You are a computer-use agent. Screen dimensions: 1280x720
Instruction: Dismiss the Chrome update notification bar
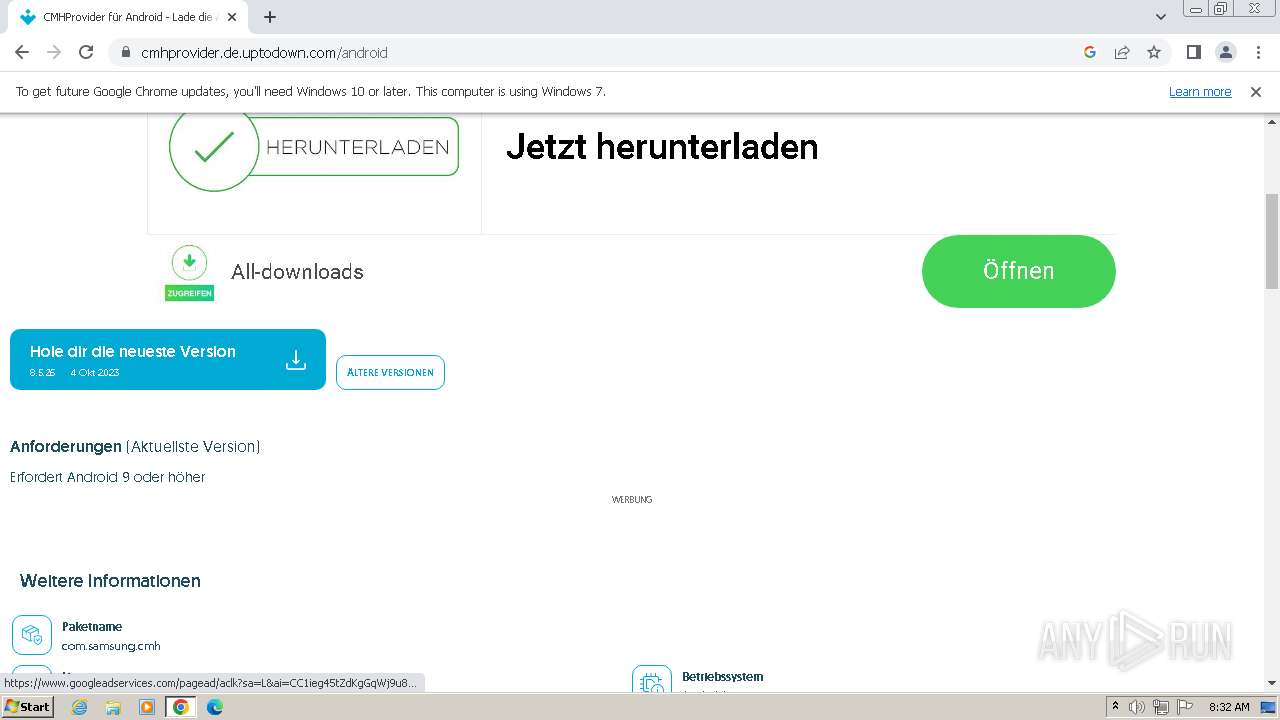[1256, 91]
